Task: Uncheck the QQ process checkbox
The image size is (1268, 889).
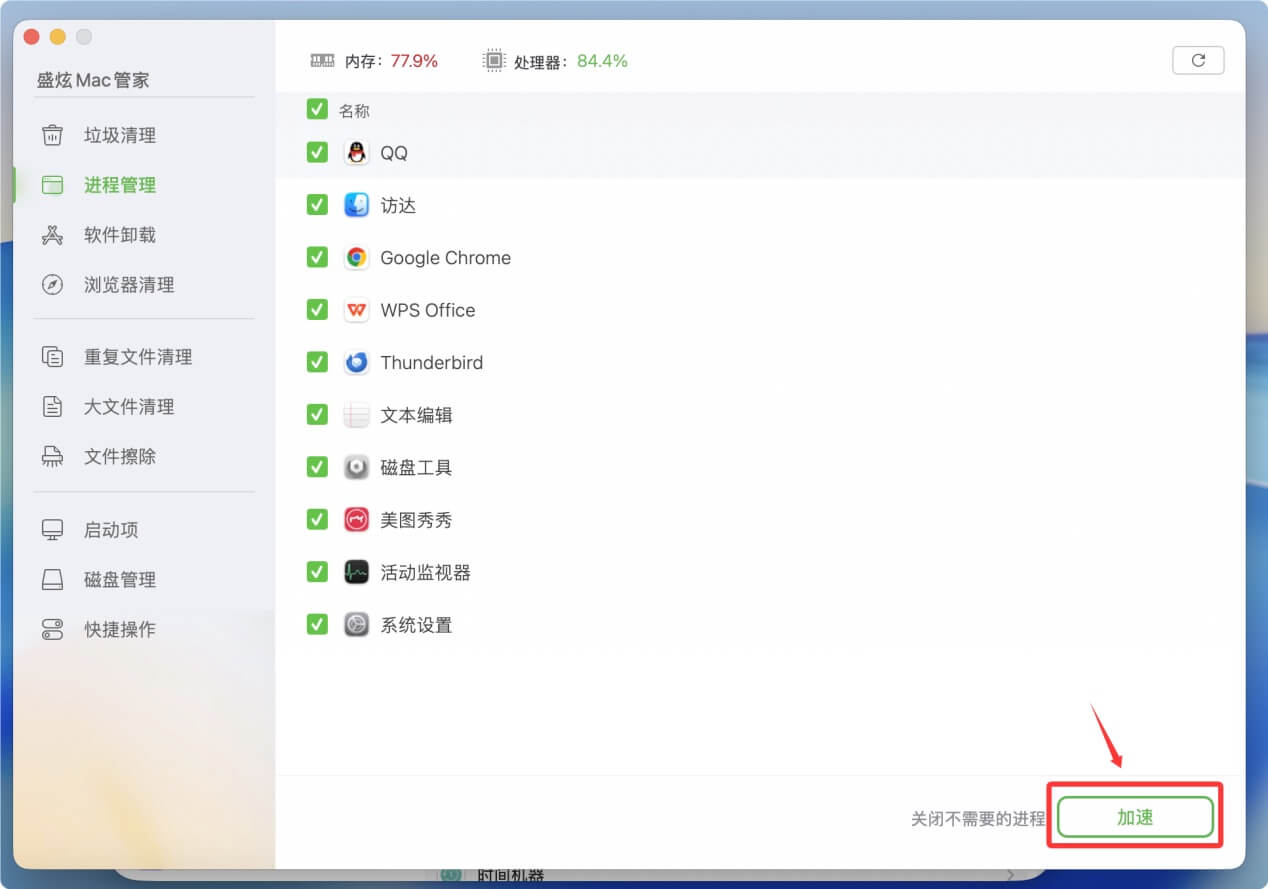Action: pos(316,152)
